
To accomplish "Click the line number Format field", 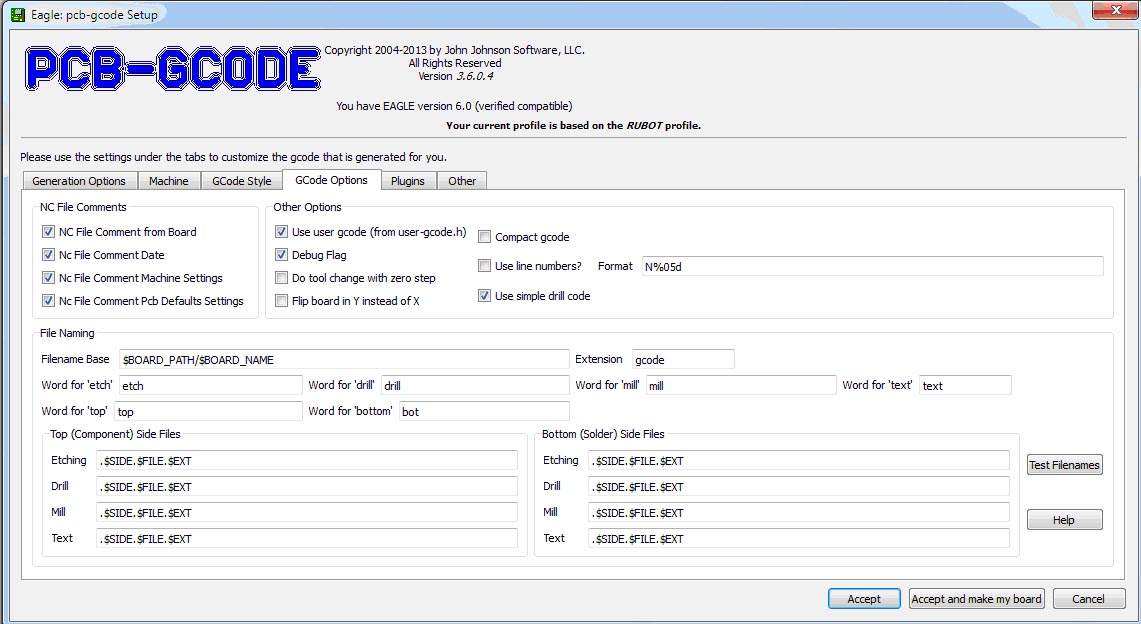I will pyautogui.click(x=872, y=267).
